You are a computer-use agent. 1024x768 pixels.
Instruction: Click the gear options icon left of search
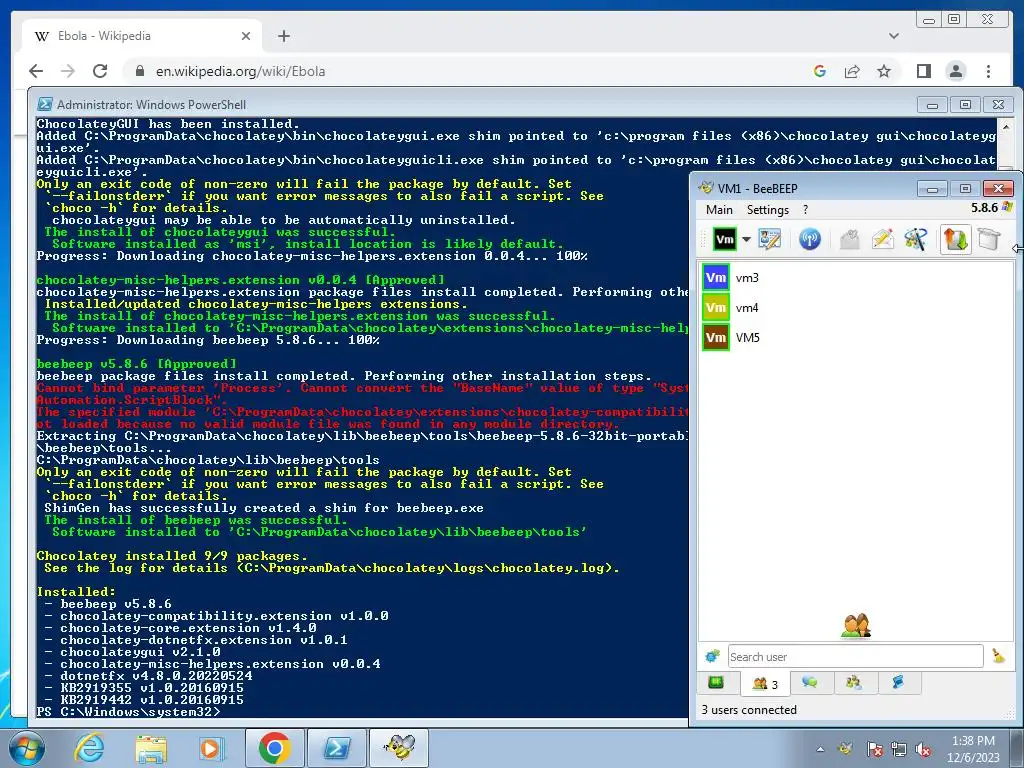712,656
